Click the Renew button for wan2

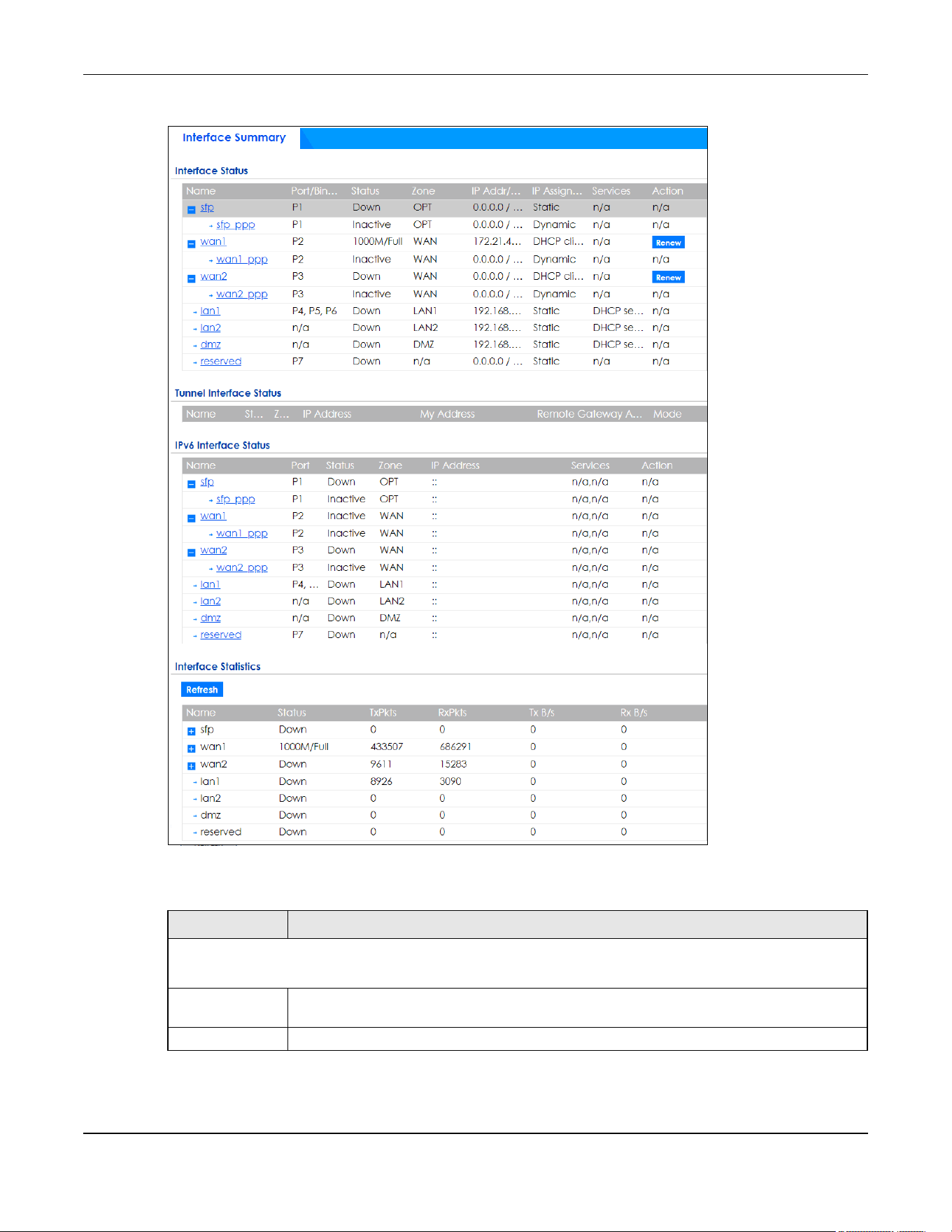[x=668, y=277]
